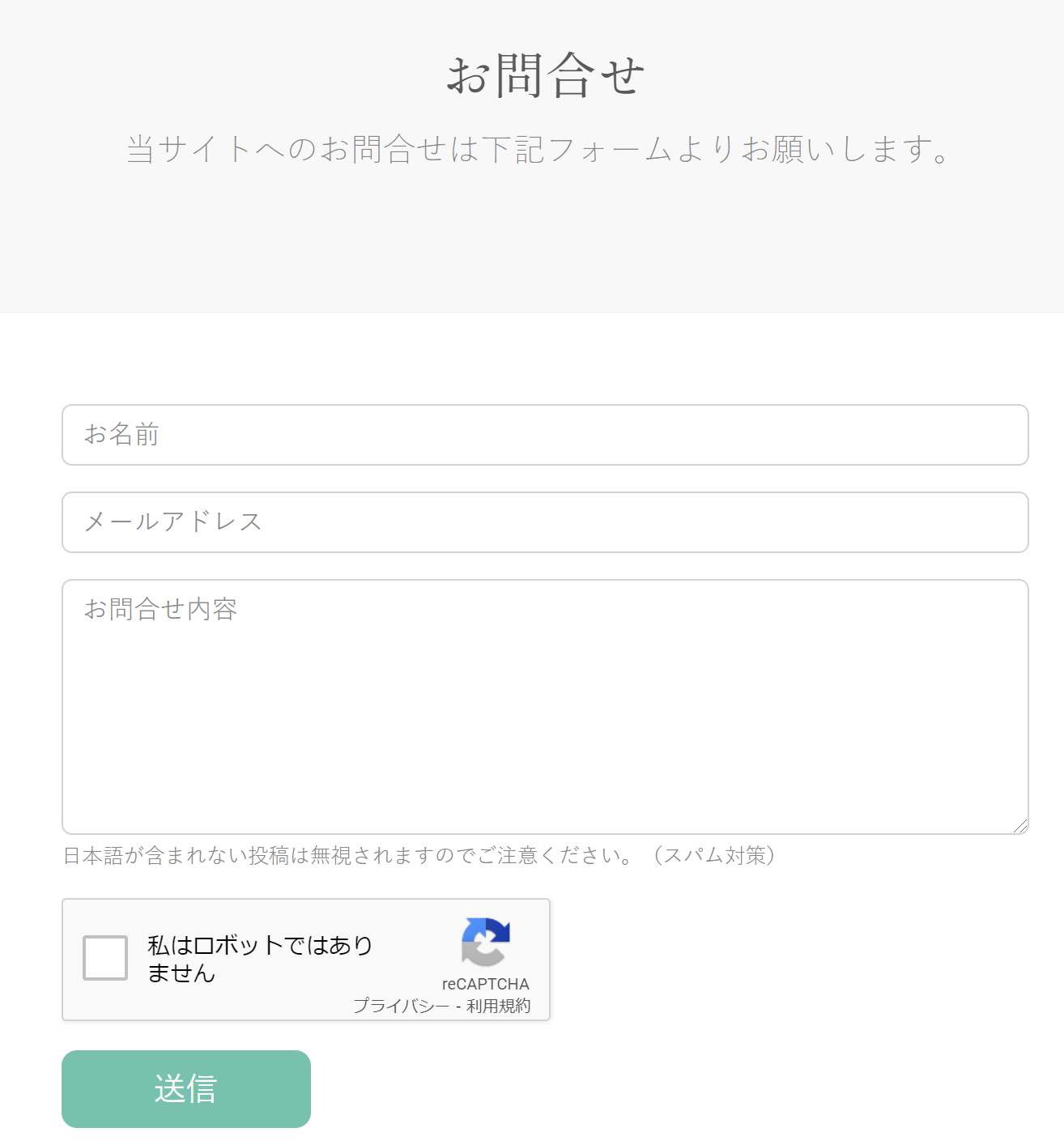Click the 私はロボットではありません label text
1064x1145 pixels.
tap(259, 959)
